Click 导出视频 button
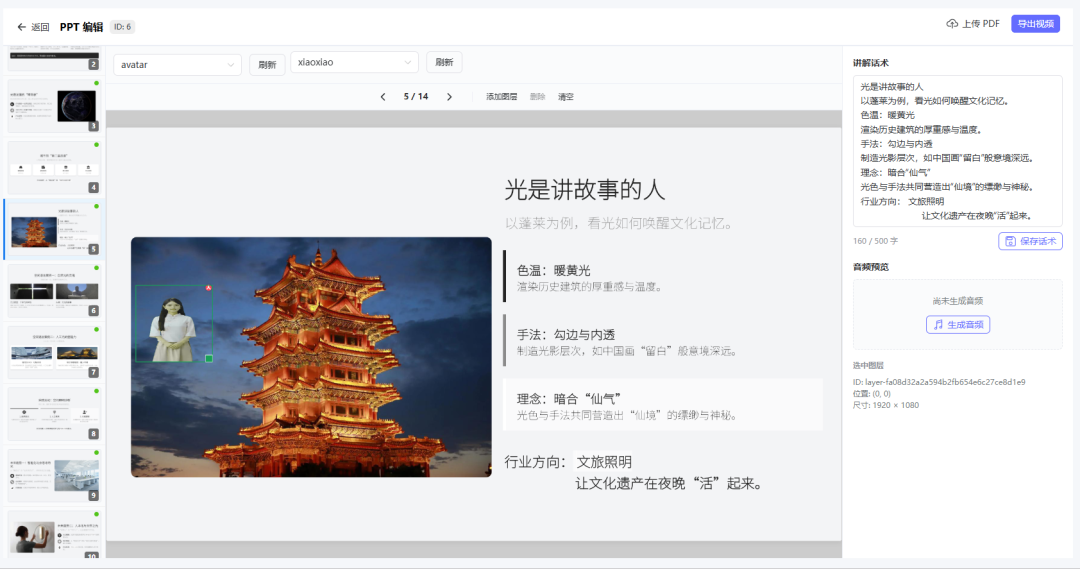Viewport: 1080px width, 569px height. coord(1035,23)
